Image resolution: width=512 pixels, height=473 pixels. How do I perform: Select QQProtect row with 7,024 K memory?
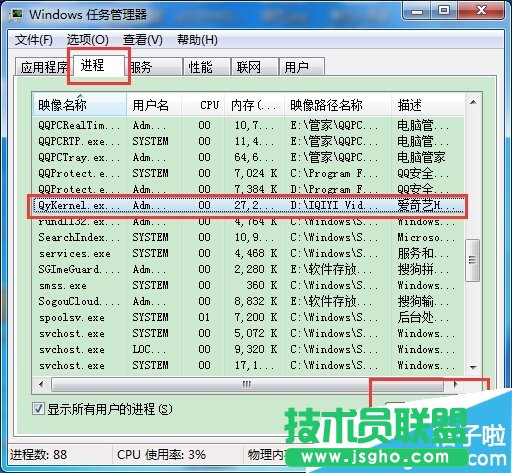click(248, 173)
